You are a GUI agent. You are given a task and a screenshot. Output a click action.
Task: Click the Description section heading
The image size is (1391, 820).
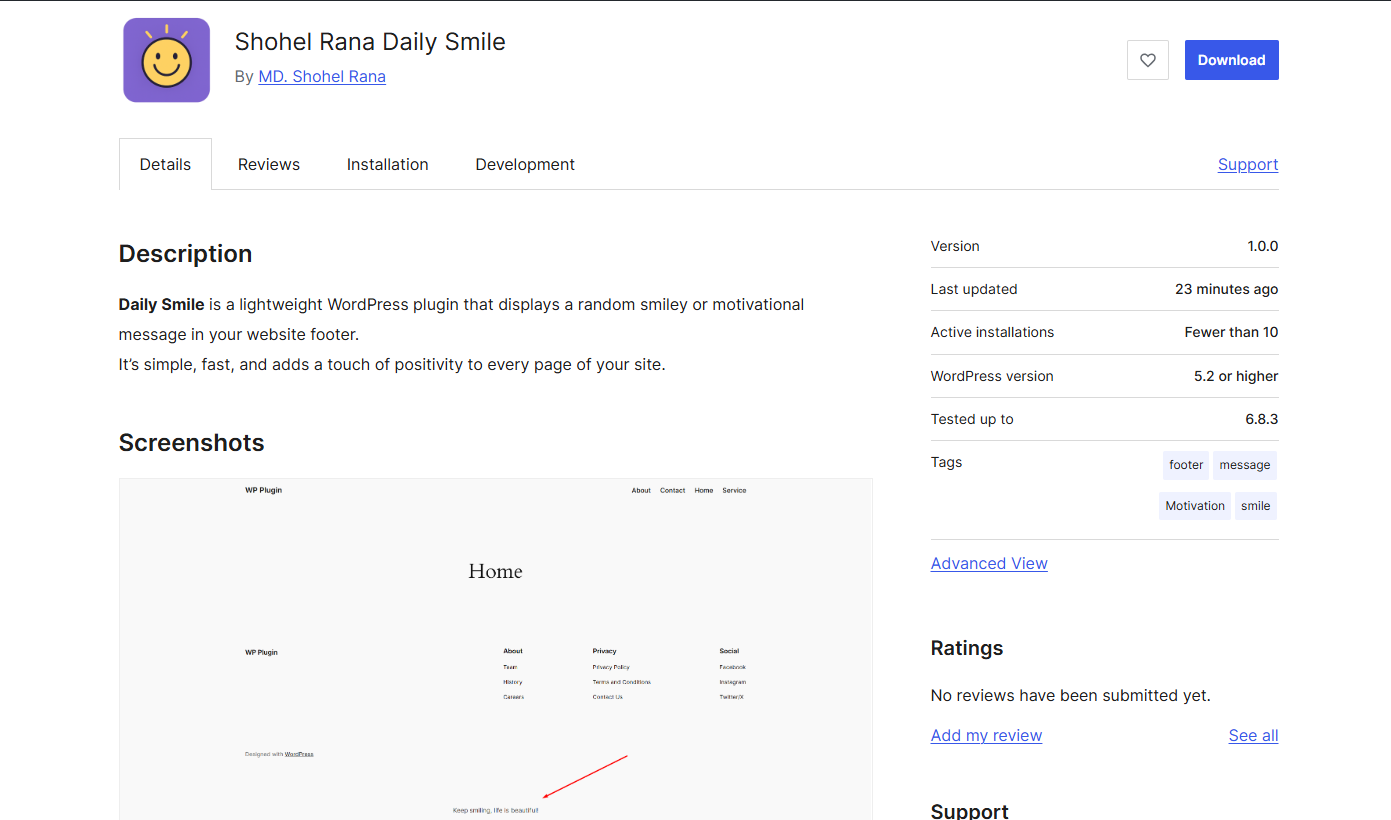pos(185,254)
